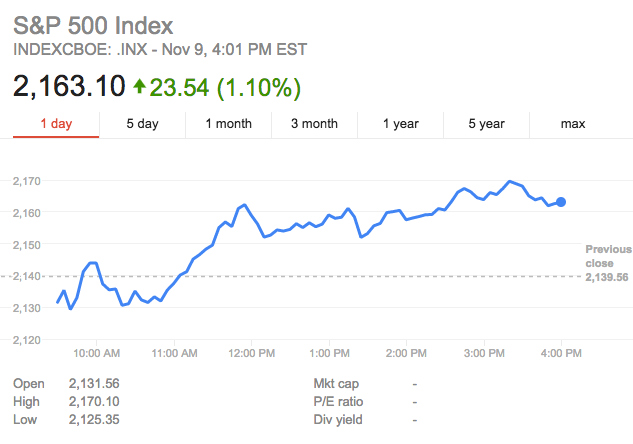Viewport: 633px width, 444px height.
Task: Click the 2,139.56 previous close value
Action: pos(607,277)
